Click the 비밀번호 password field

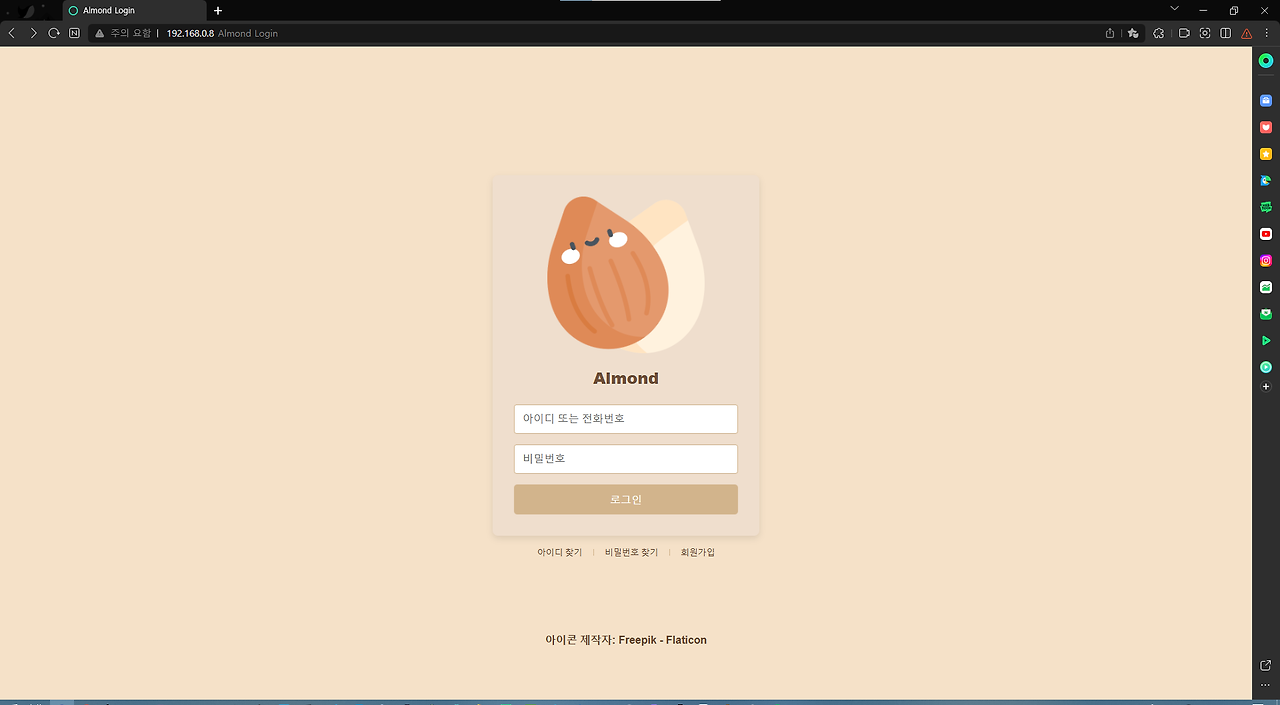tap(626, 459)
